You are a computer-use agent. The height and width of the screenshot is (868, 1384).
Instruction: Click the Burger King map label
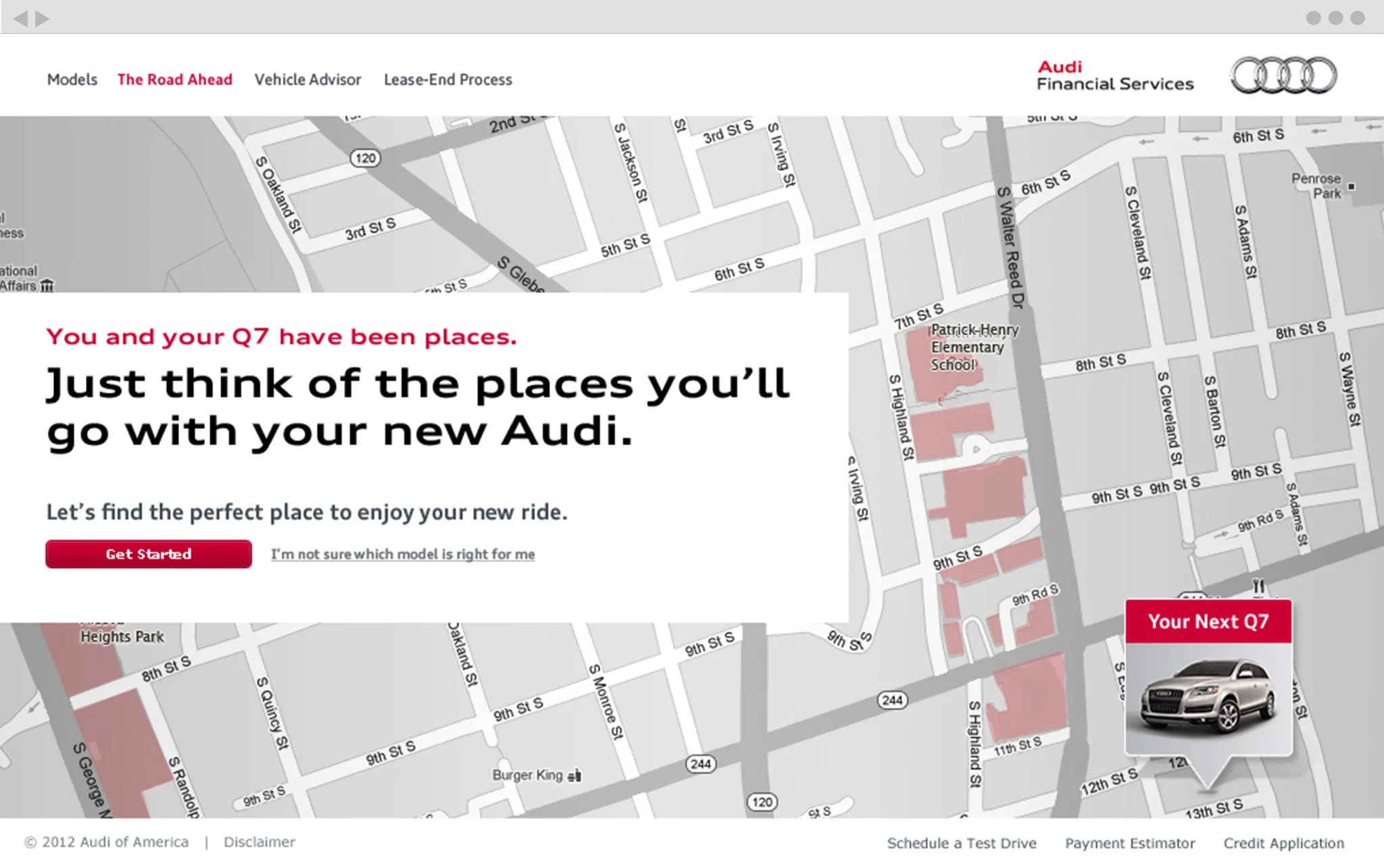coord(527,775)
